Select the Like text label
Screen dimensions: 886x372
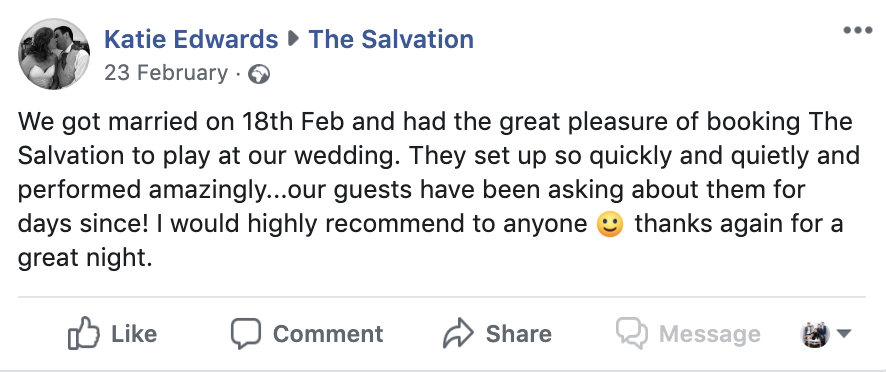tap(134, 334)
